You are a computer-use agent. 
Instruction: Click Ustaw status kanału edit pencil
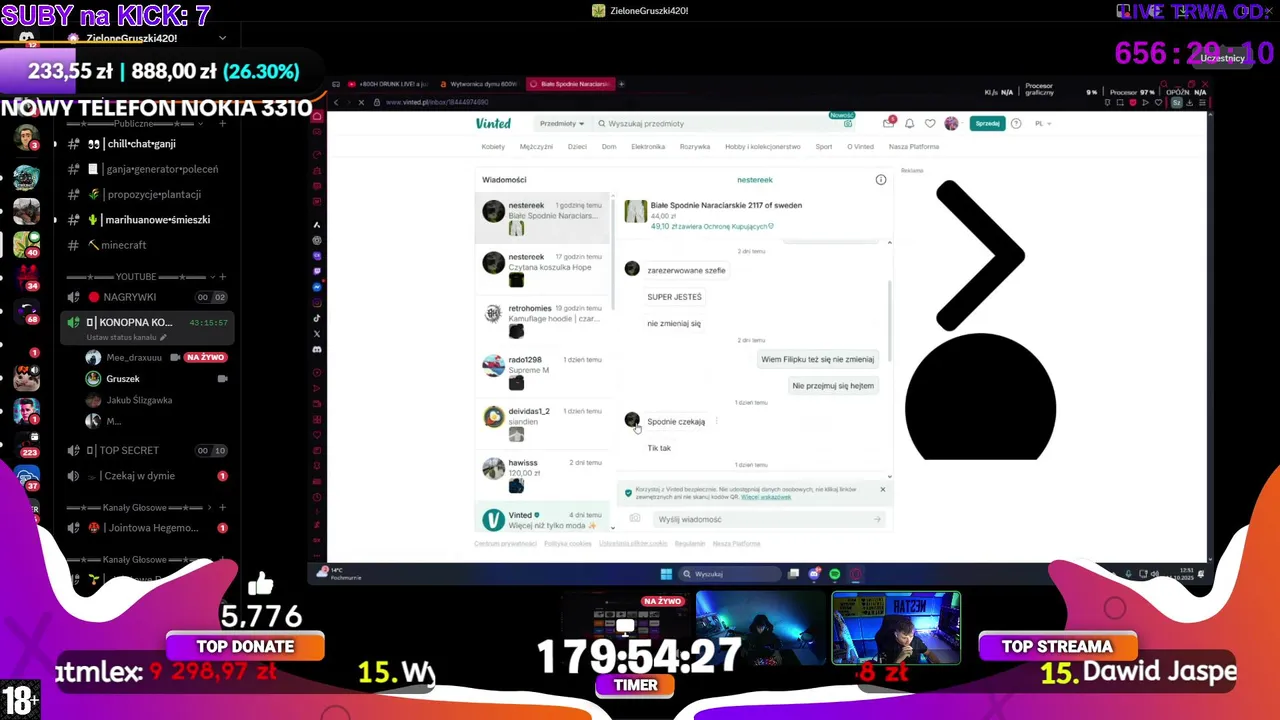163,337
